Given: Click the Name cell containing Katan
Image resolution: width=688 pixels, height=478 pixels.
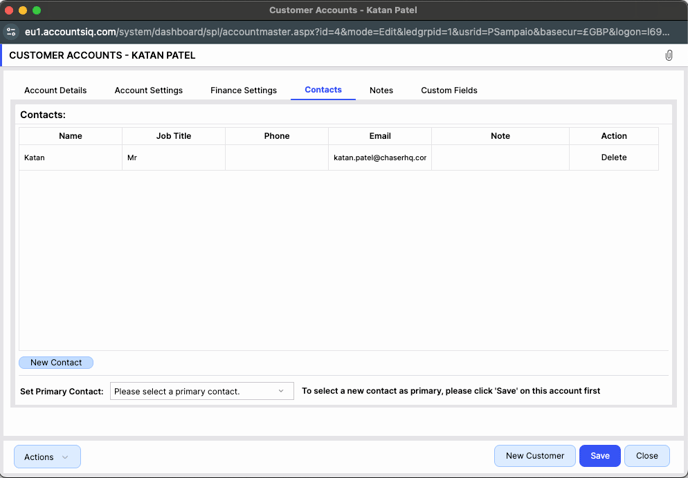Looking at the screenshot, I should 71,158.
